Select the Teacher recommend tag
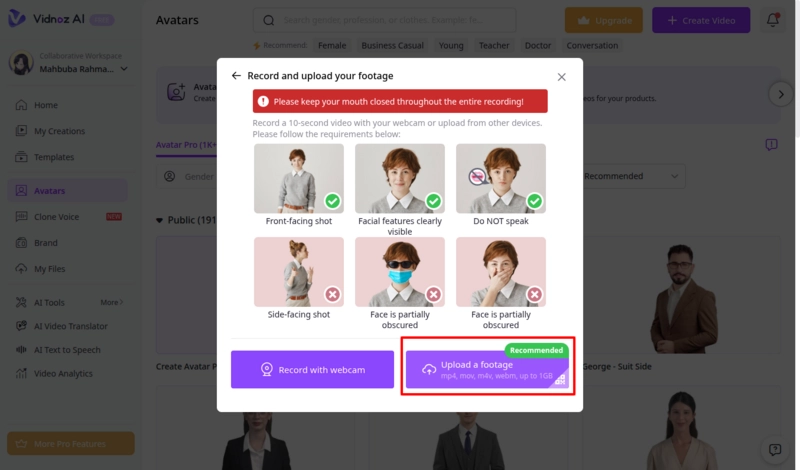The width and height of the screenshot is (800, 470). pyautogui.click(x=494, y=45)
